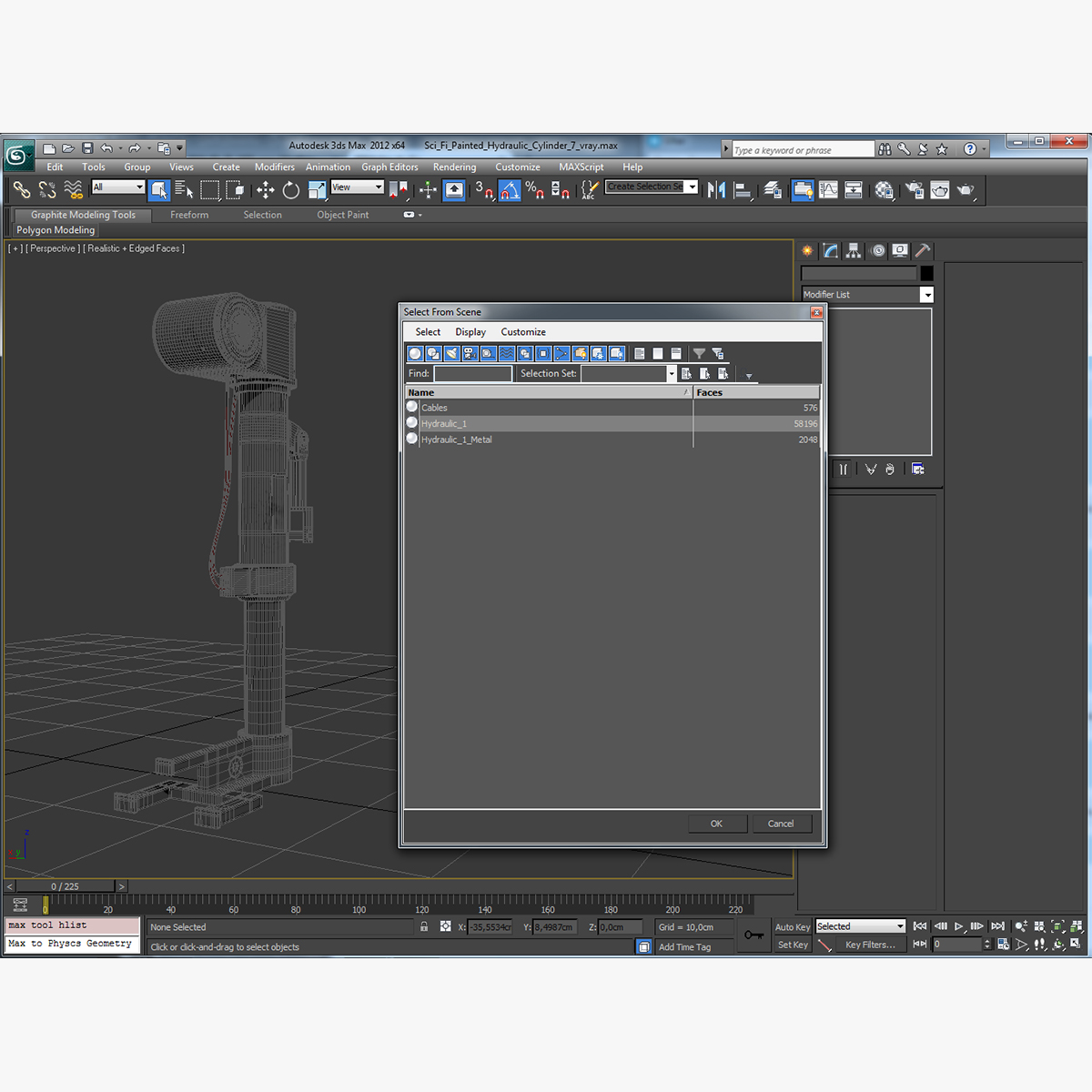Screen dimensions: 1092x1092
Task: Click the time slider 0 / 225 handle
Action: [x=65, y=886]
